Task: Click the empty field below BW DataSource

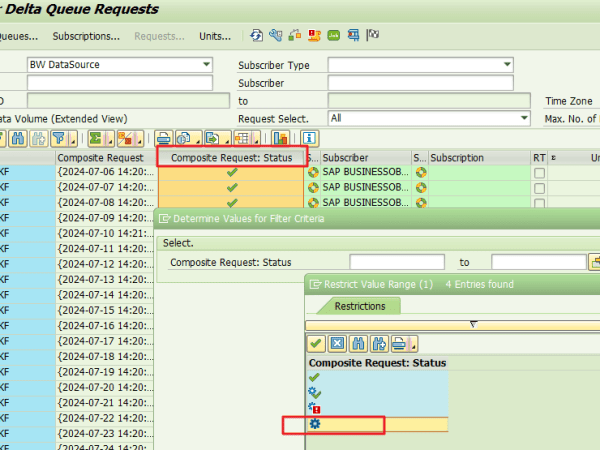Action: click(x=120, y=83)
